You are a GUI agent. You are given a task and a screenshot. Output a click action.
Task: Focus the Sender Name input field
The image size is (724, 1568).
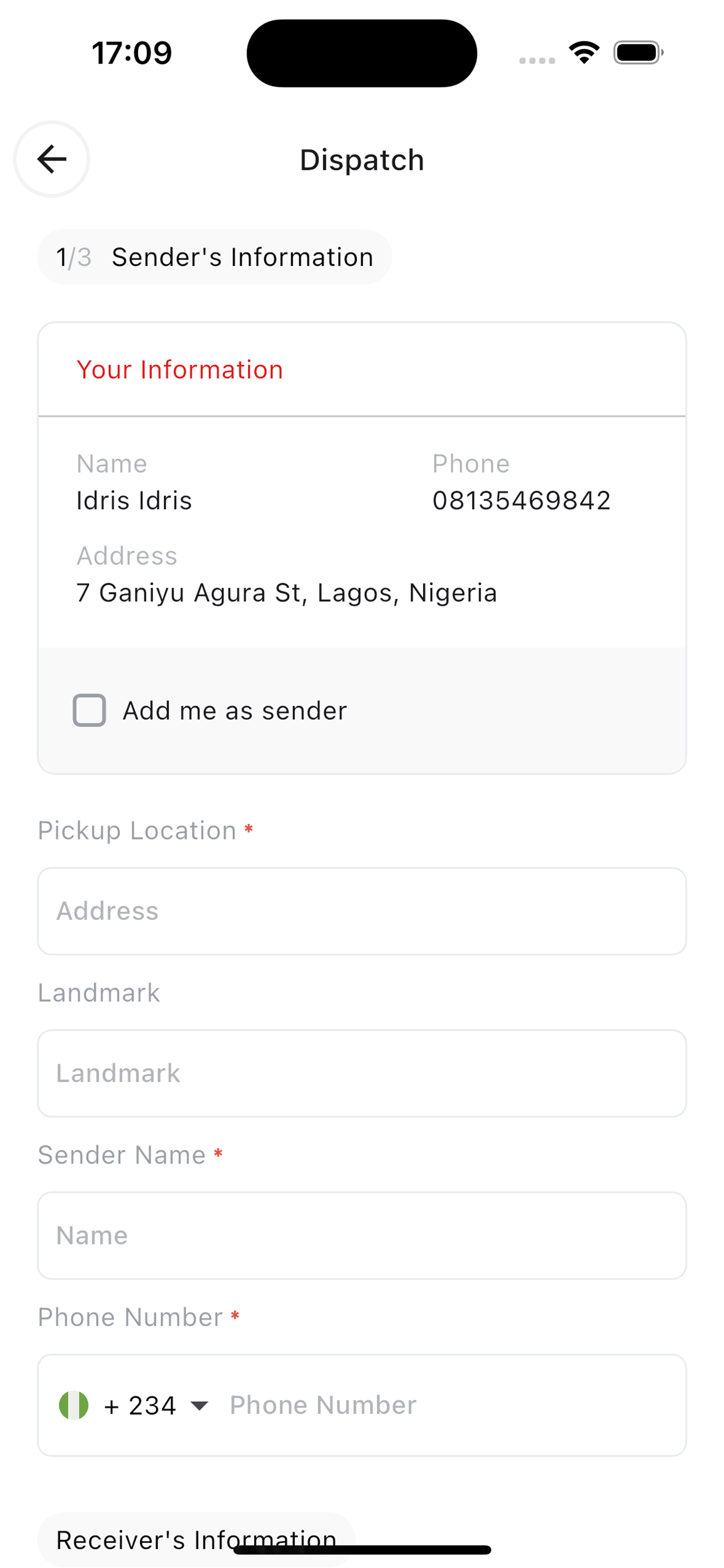tap(361, 1235)
